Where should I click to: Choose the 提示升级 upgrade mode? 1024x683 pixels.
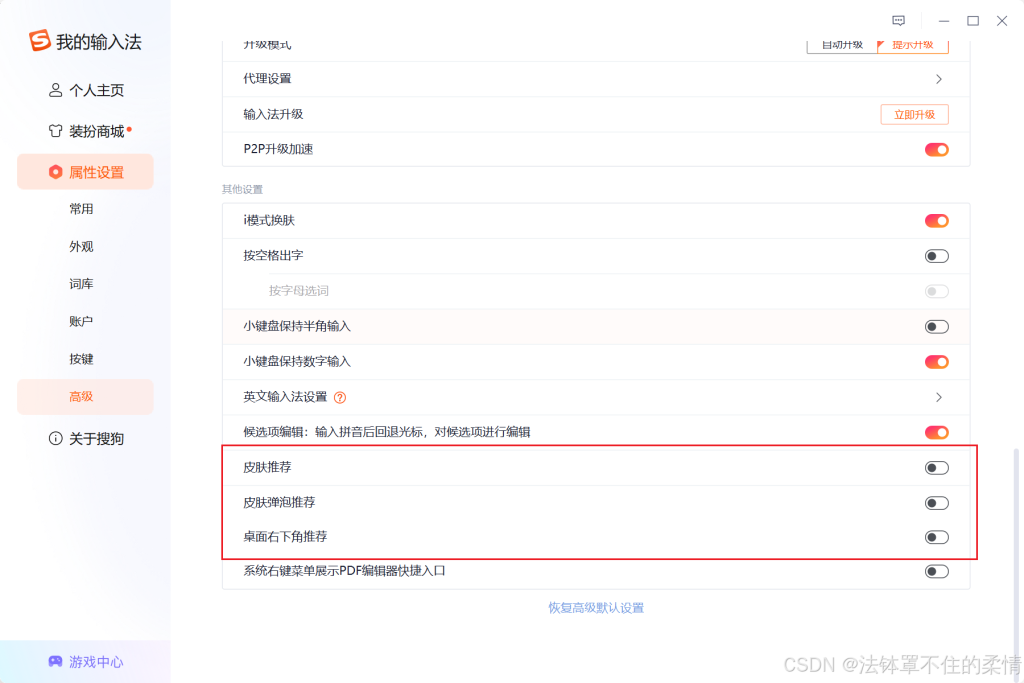pos(912,45)
